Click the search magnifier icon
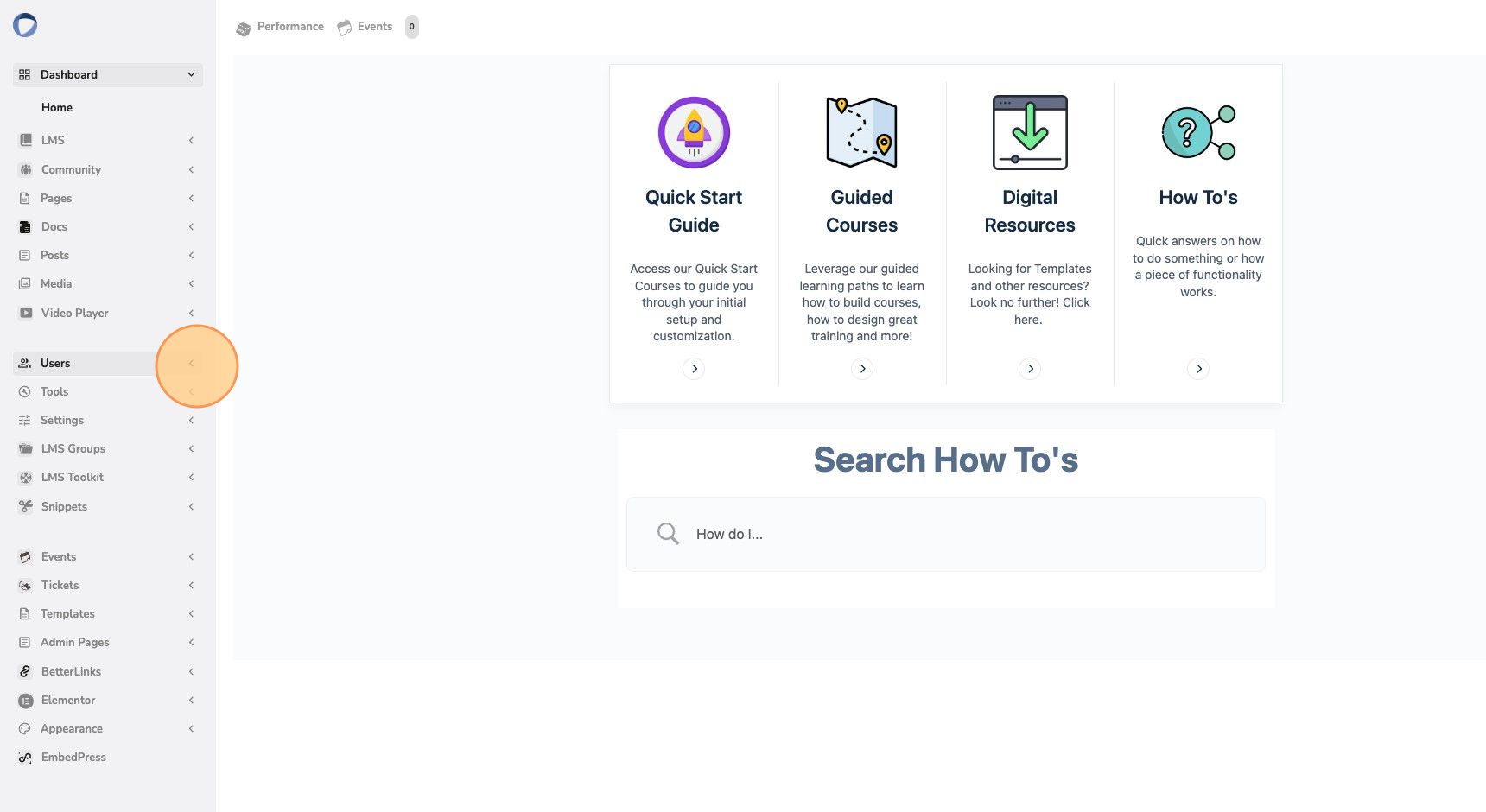 (668, 533)
